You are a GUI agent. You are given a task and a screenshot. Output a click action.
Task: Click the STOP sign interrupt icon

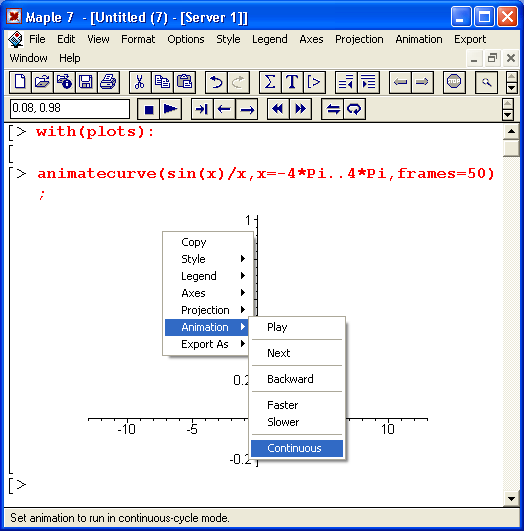[454, 82]
